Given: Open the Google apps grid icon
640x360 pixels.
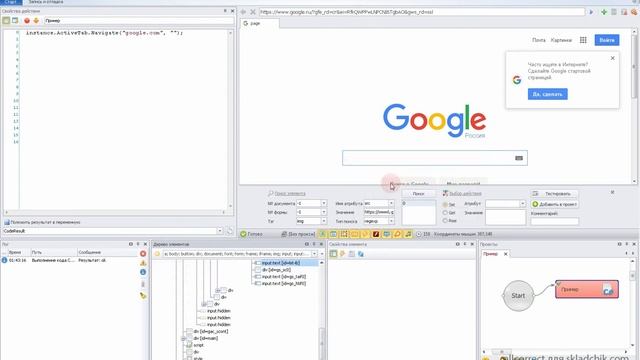Looking at the screenshot, I should coord(583,40).
